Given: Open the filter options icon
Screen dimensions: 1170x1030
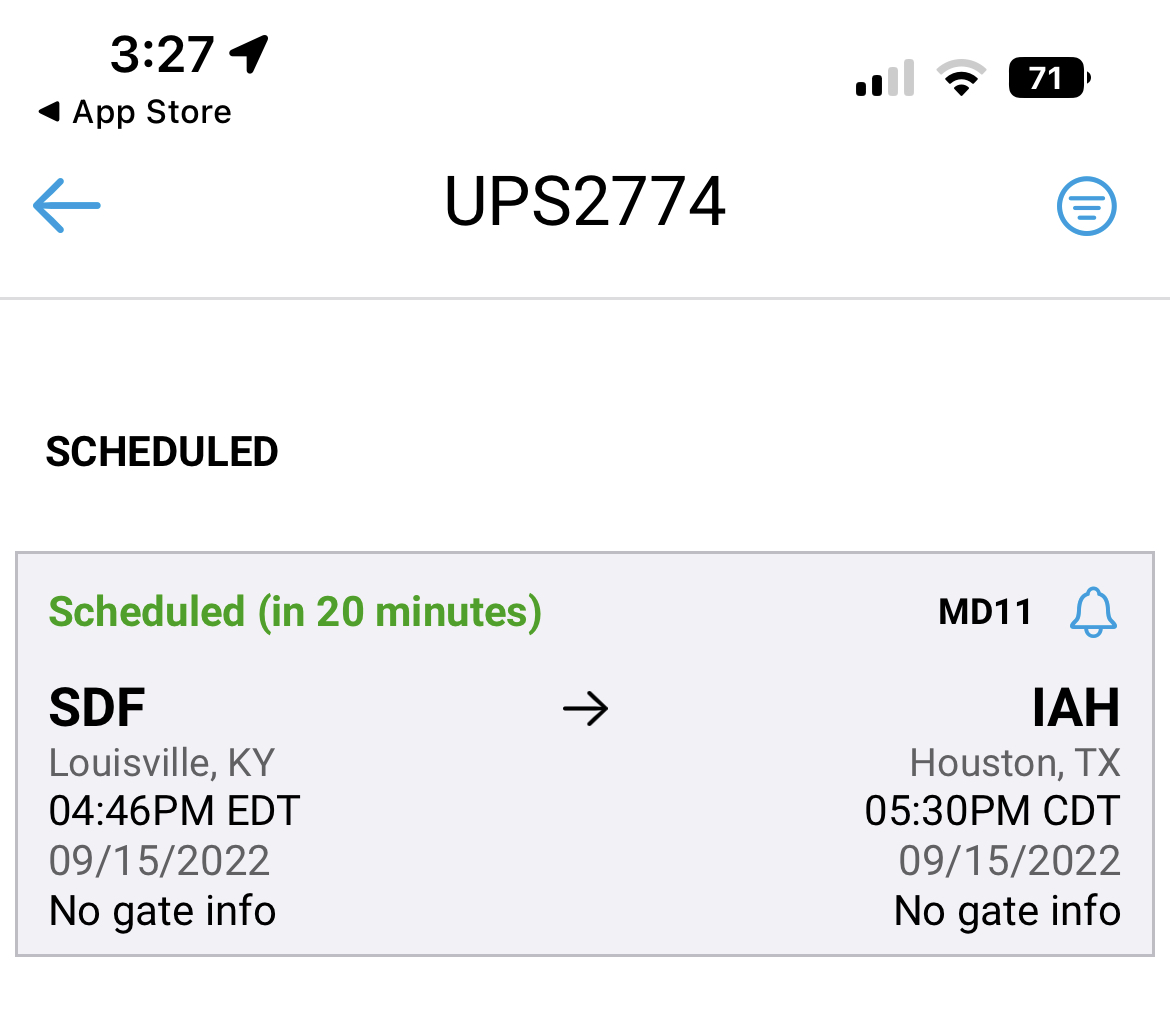Looking at the screenshot, I should pos(1086,206).
